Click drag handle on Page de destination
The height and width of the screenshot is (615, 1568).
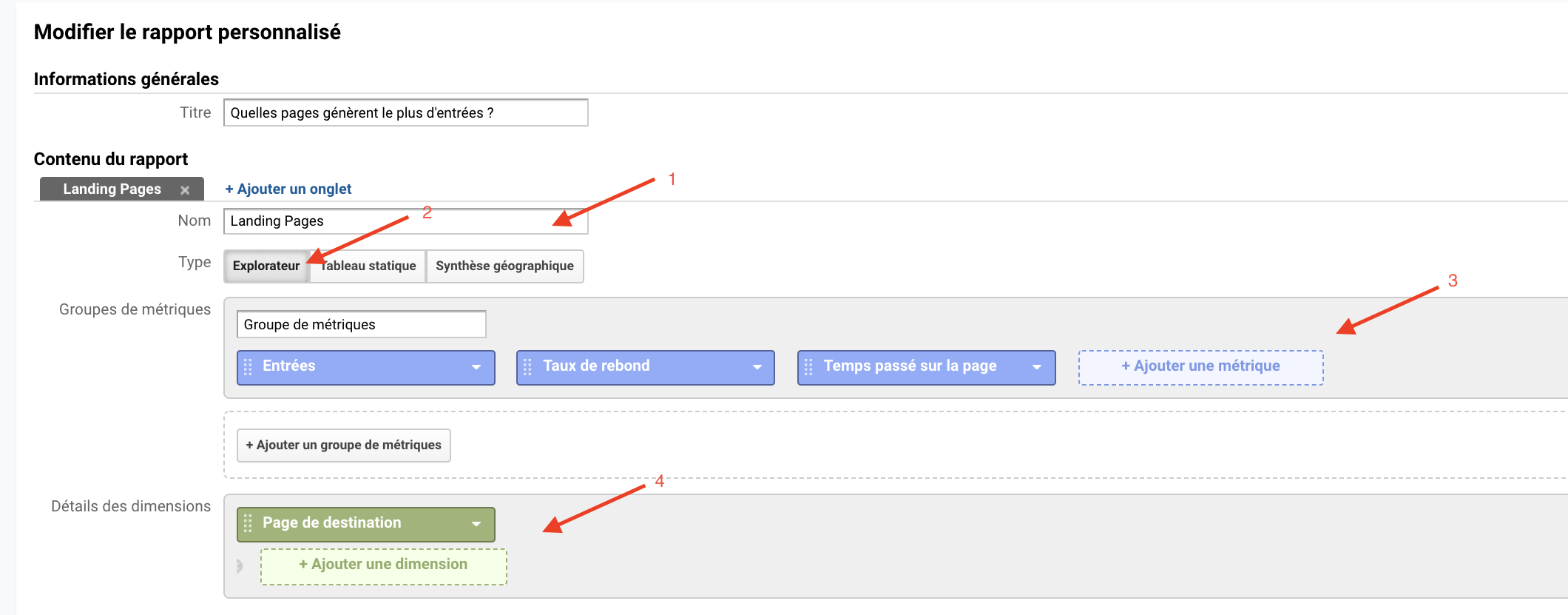coord(248,524)
